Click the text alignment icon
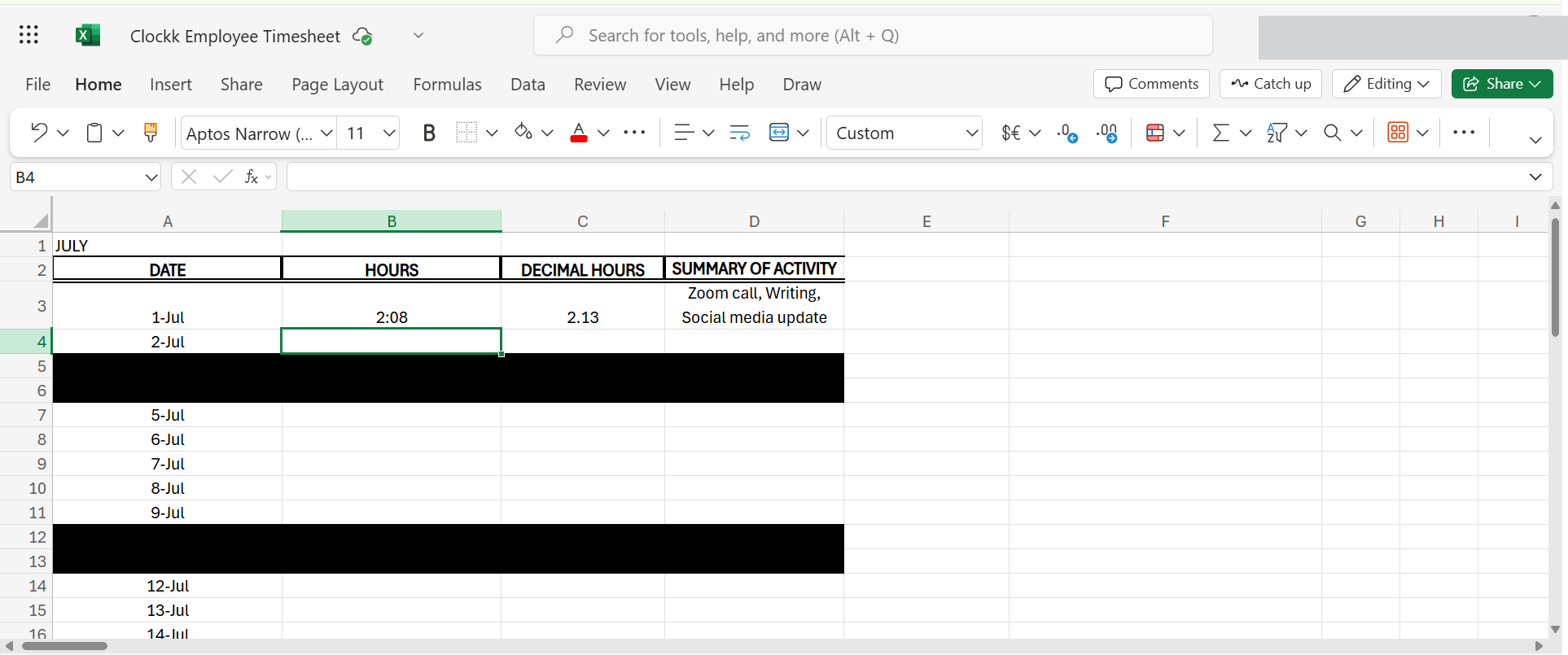 (684, 132)
